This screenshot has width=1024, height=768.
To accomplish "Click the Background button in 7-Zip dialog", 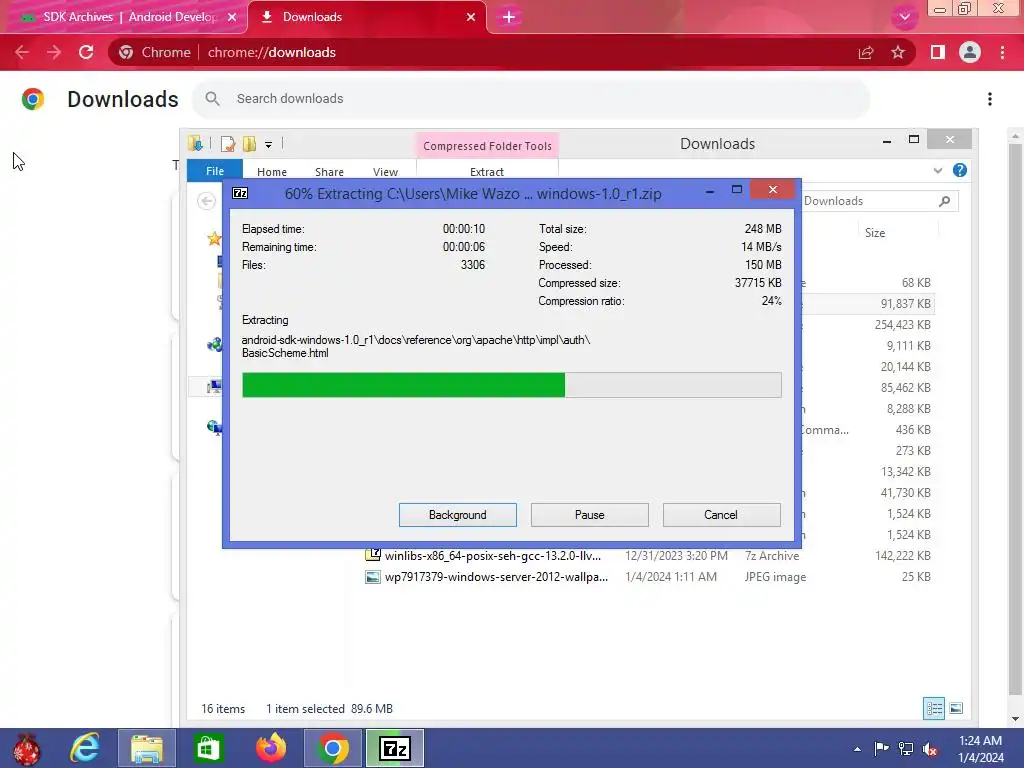I will point(457,515).
